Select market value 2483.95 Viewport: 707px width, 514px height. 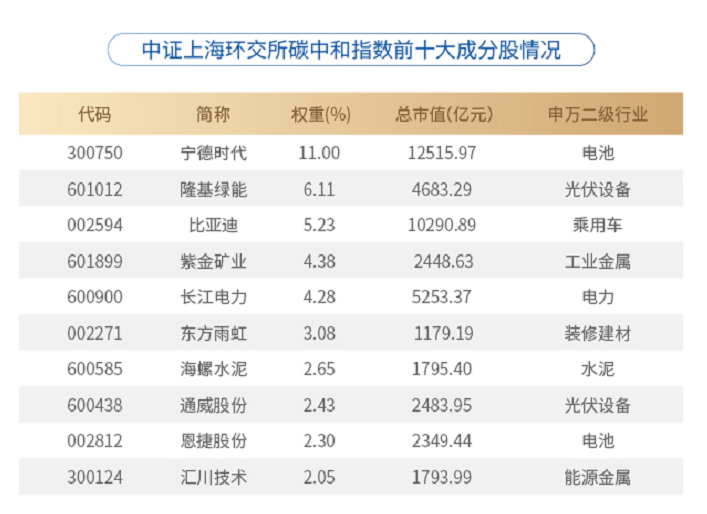(442, 406)
